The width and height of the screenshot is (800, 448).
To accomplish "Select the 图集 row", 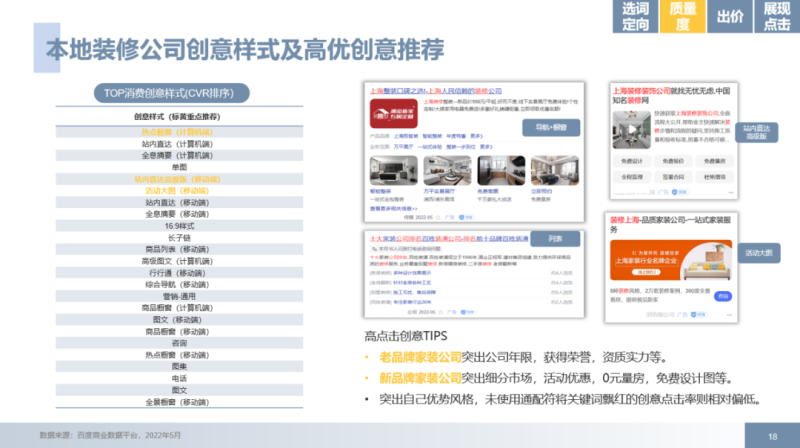I will click(179, 366).
